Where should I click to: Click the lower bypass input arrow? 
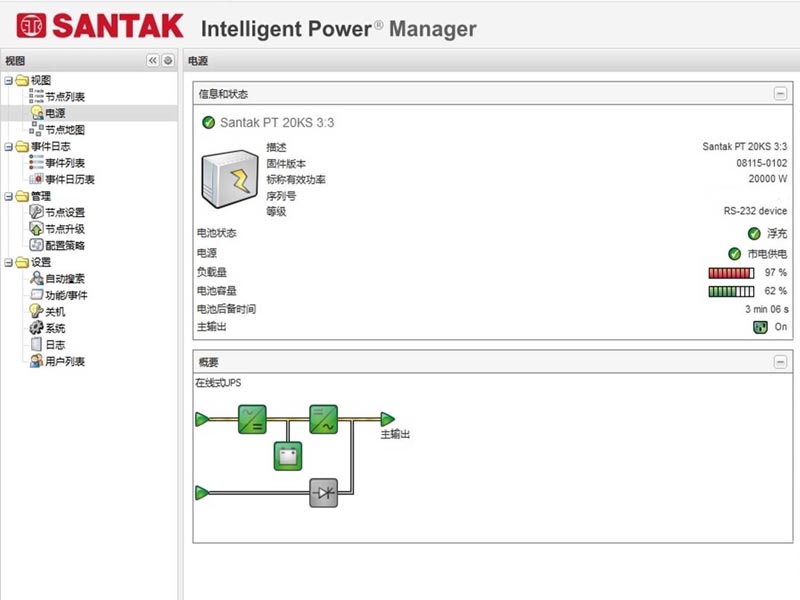tap(203, 493)
